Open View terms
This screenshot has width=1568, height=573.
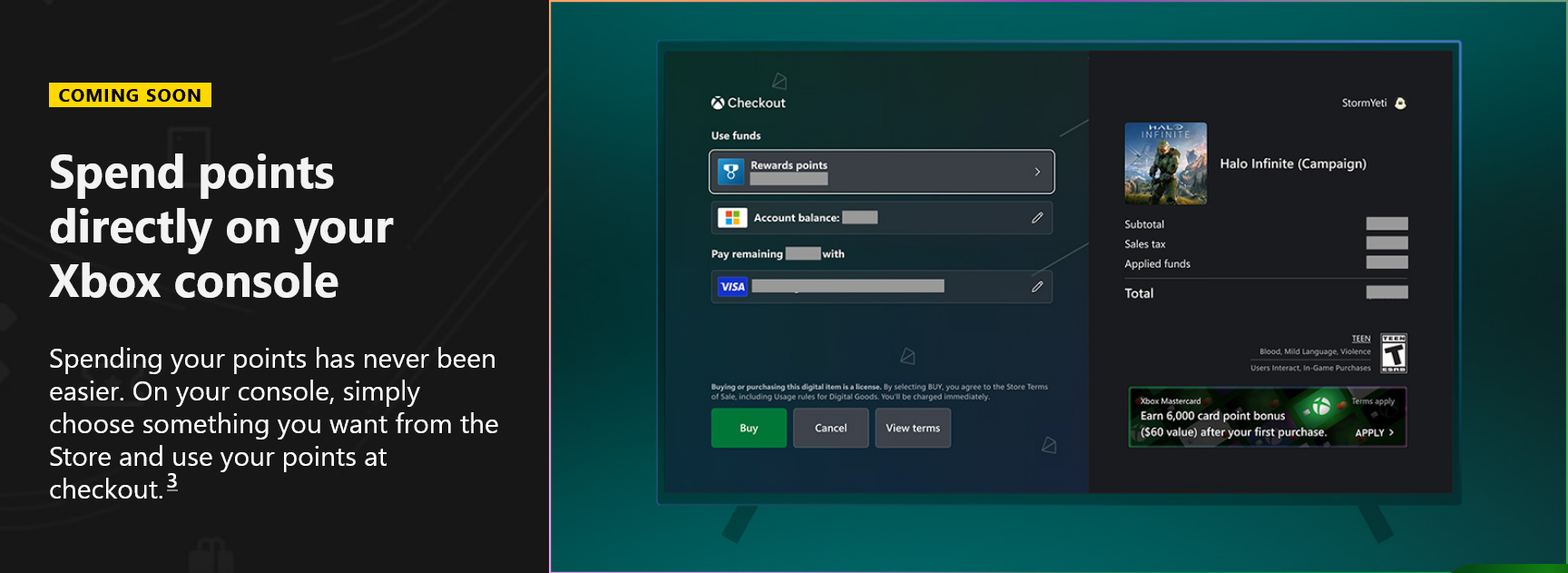(913, 428)
